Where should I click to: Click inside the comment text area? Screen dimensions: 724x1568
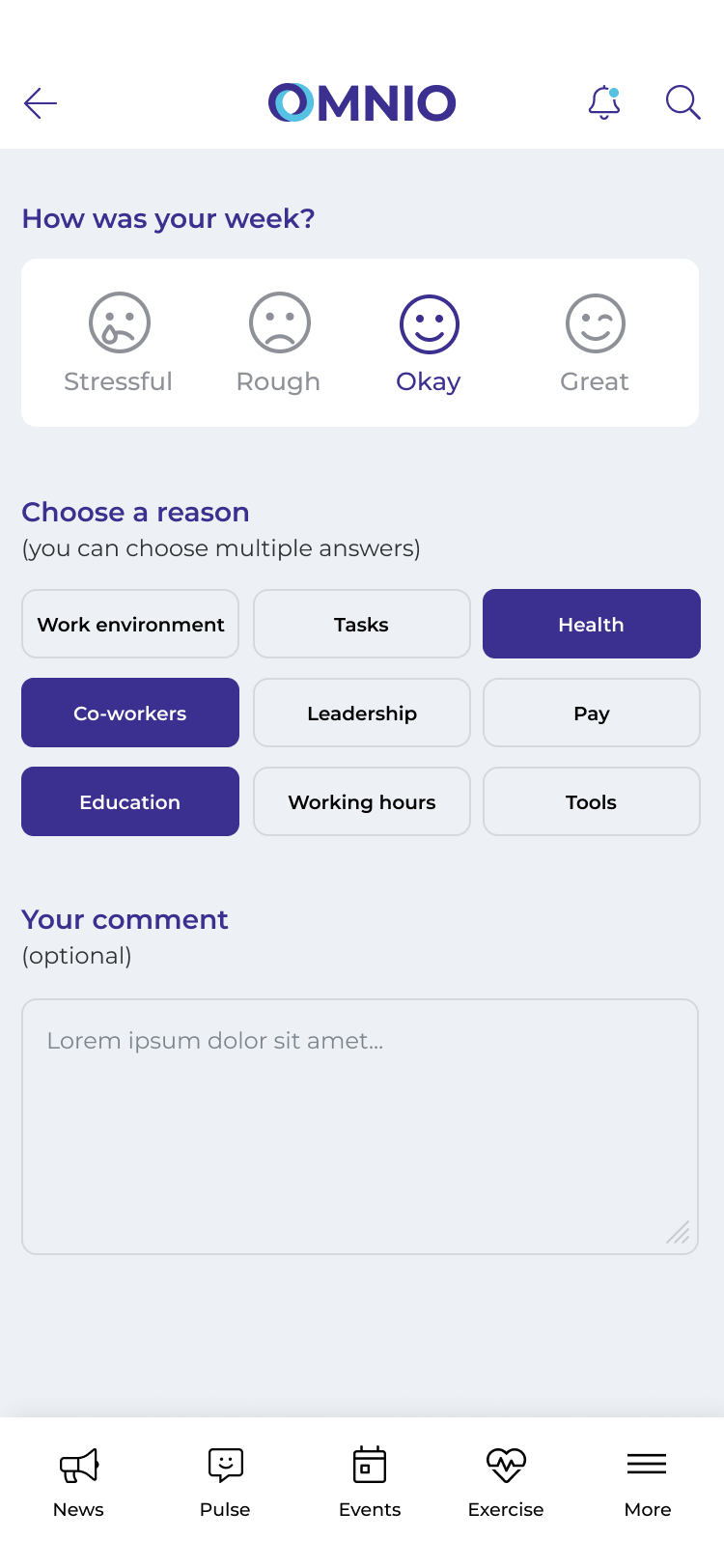tap(360, 1127)
